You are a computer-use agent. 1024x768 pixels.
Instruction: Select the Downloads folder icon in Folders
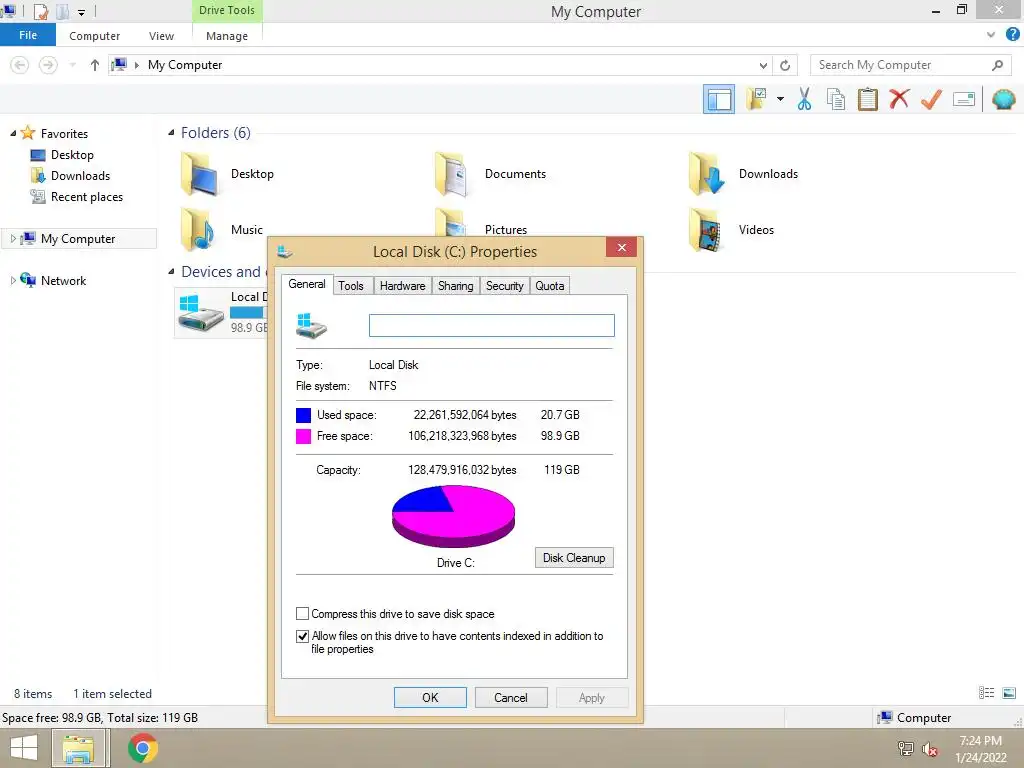pyautogui.click(x=707, y=174)
